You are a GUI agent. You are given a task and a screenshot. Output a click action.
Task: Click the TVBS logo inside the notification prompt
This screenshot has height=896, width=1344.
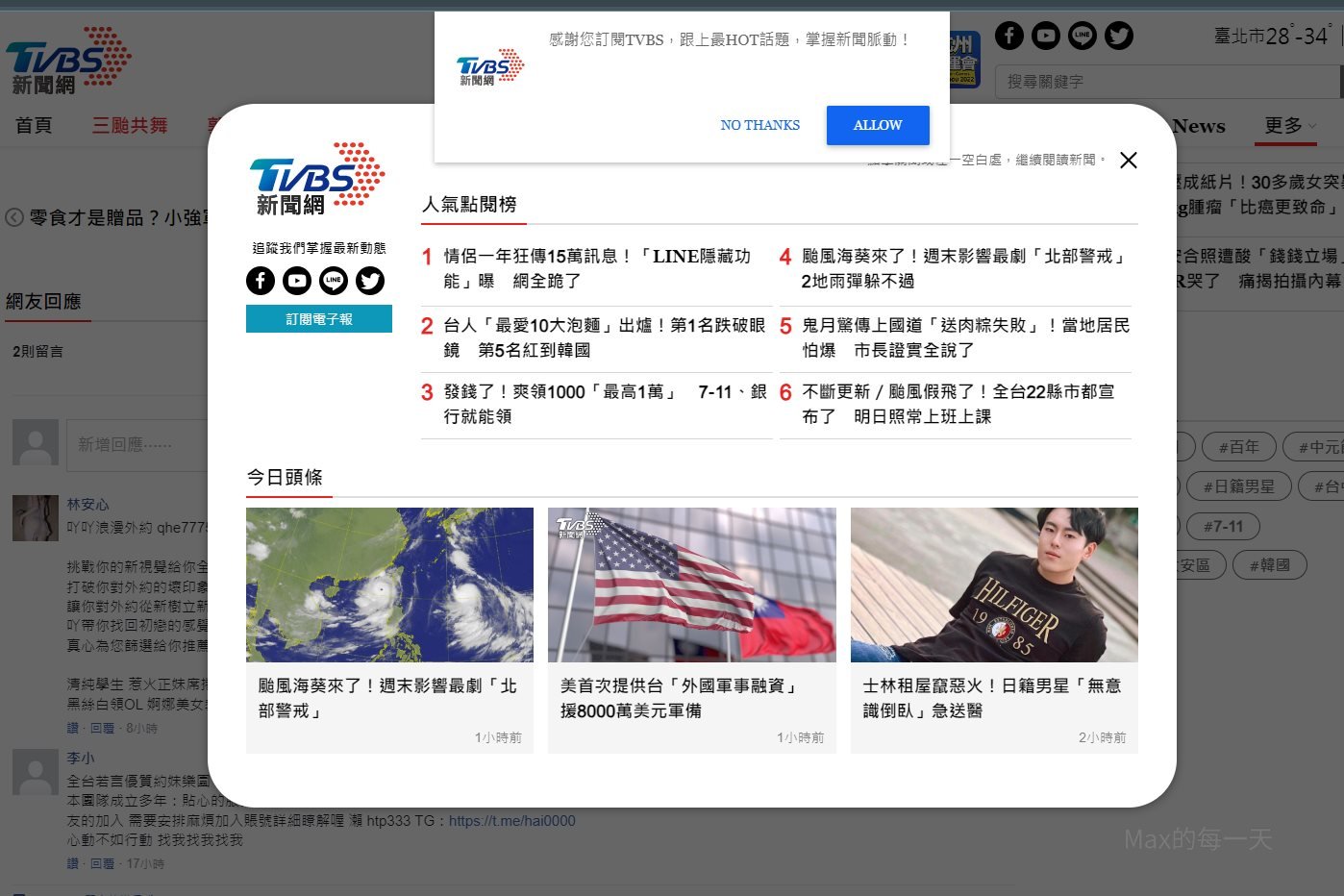click(x=488, y=67)
